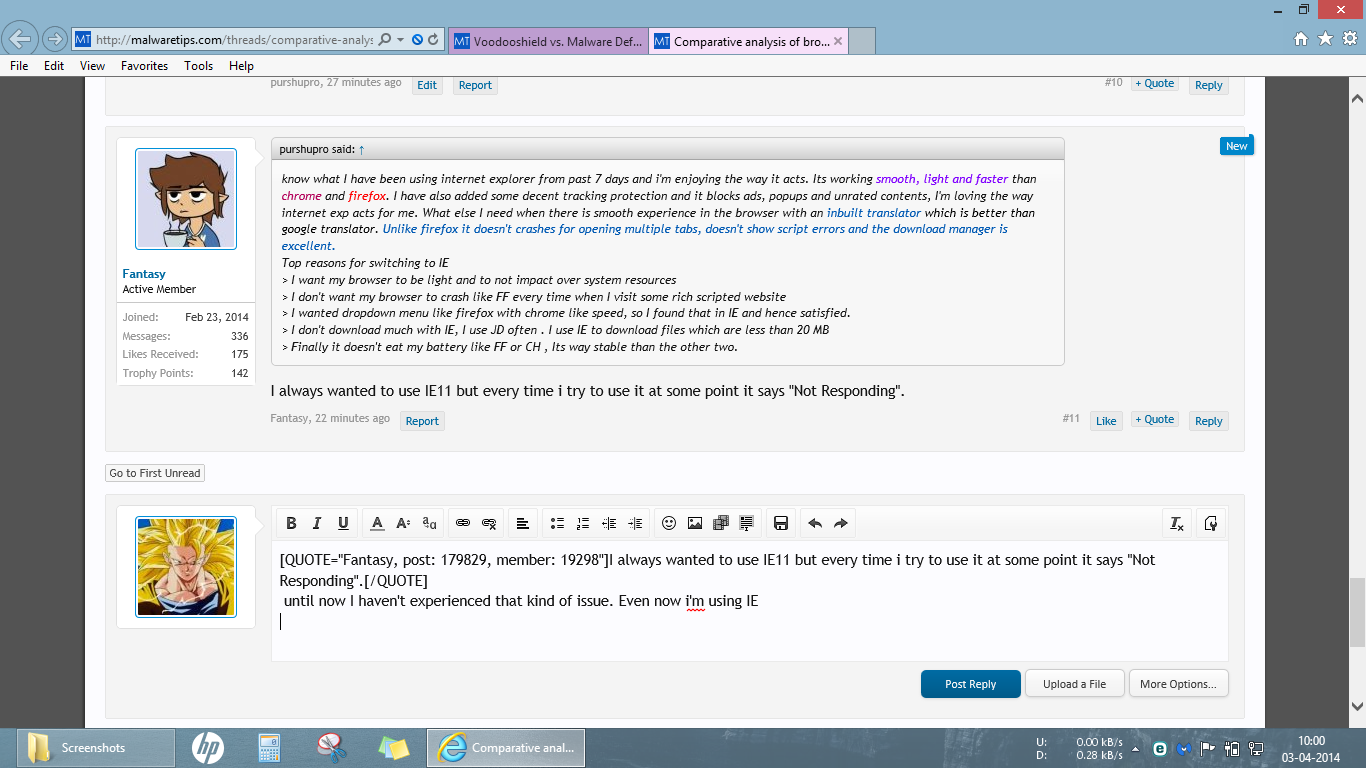1366x768 pixels.
Task: Click Report on purshupro's post
Action: (475, 85)
